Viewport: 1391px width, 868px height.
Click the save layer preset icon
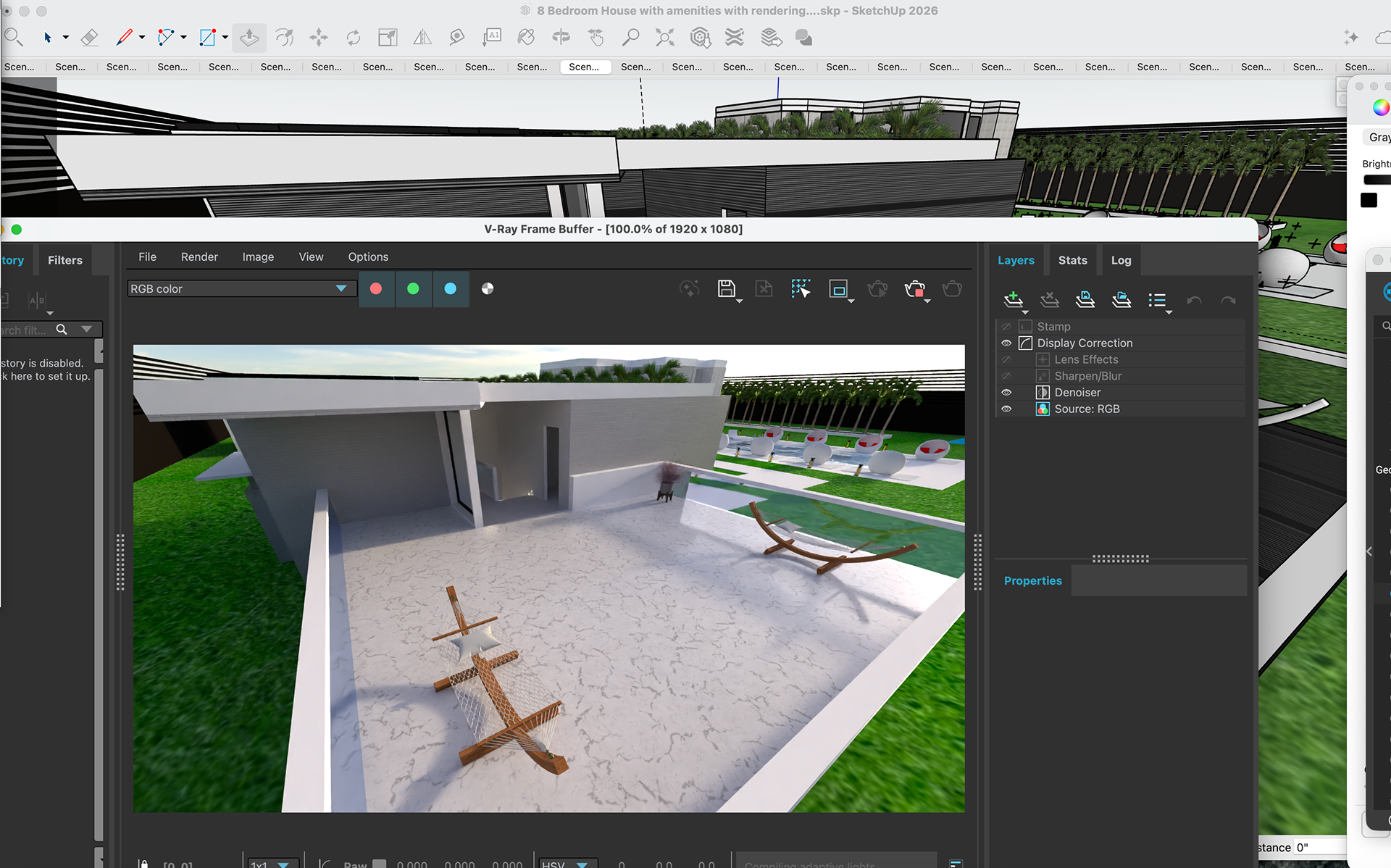[1085, 299]
